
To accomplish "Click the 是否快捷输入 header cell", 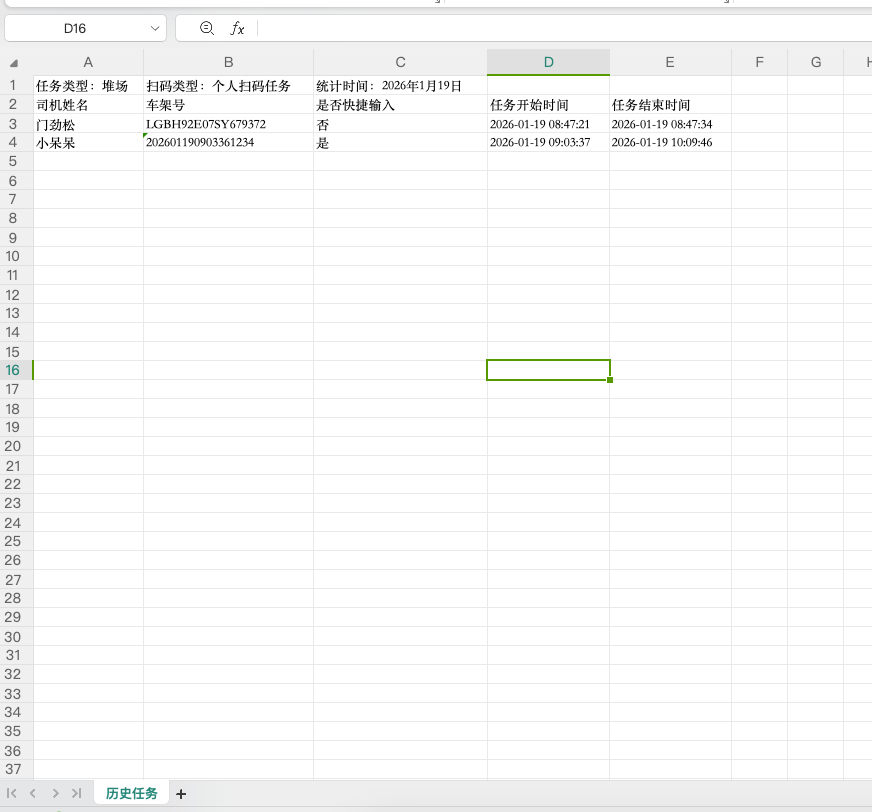I will pos(400,105).
